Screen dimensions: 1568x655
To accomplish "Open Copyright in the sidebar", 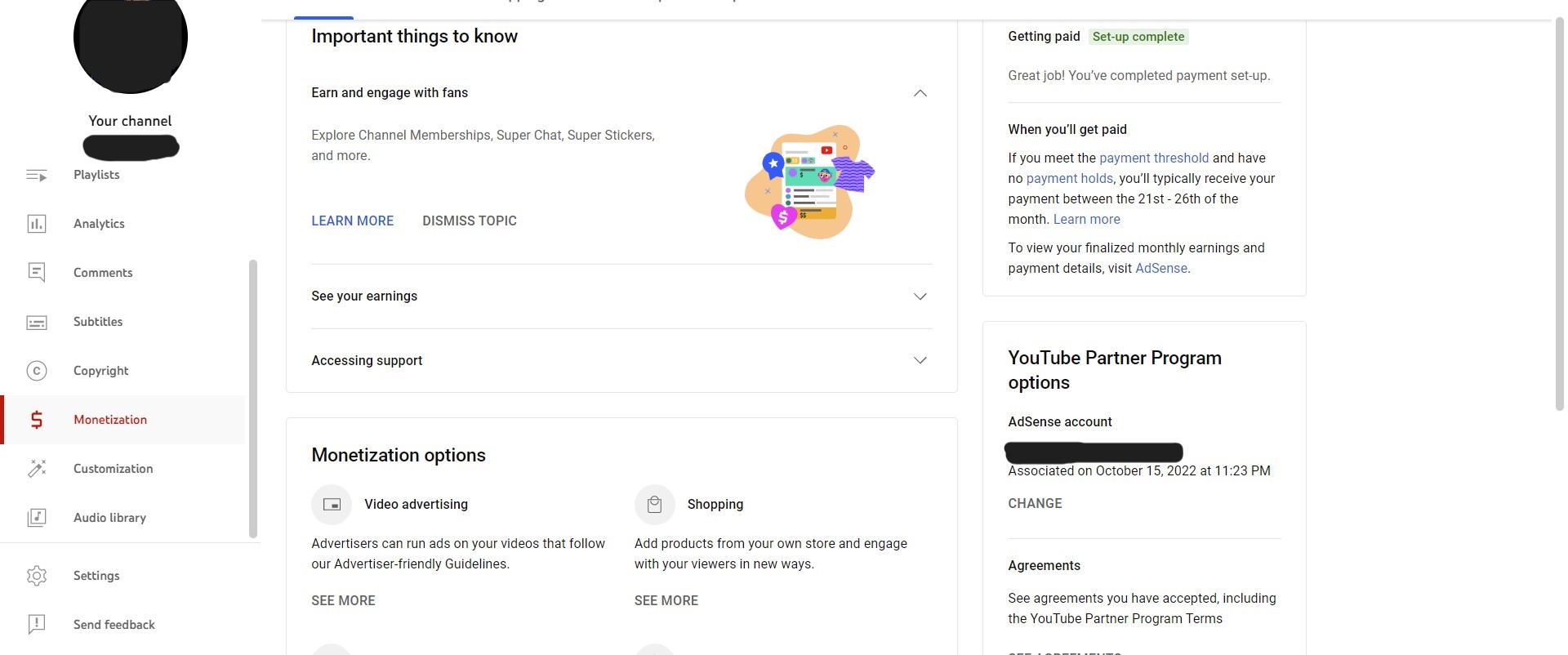I will coord(122,371).
